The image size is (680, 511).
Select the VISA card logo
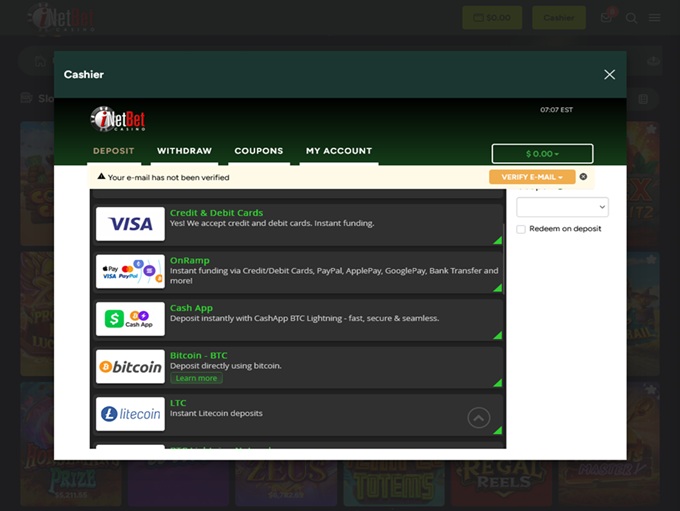pos(130,224)
